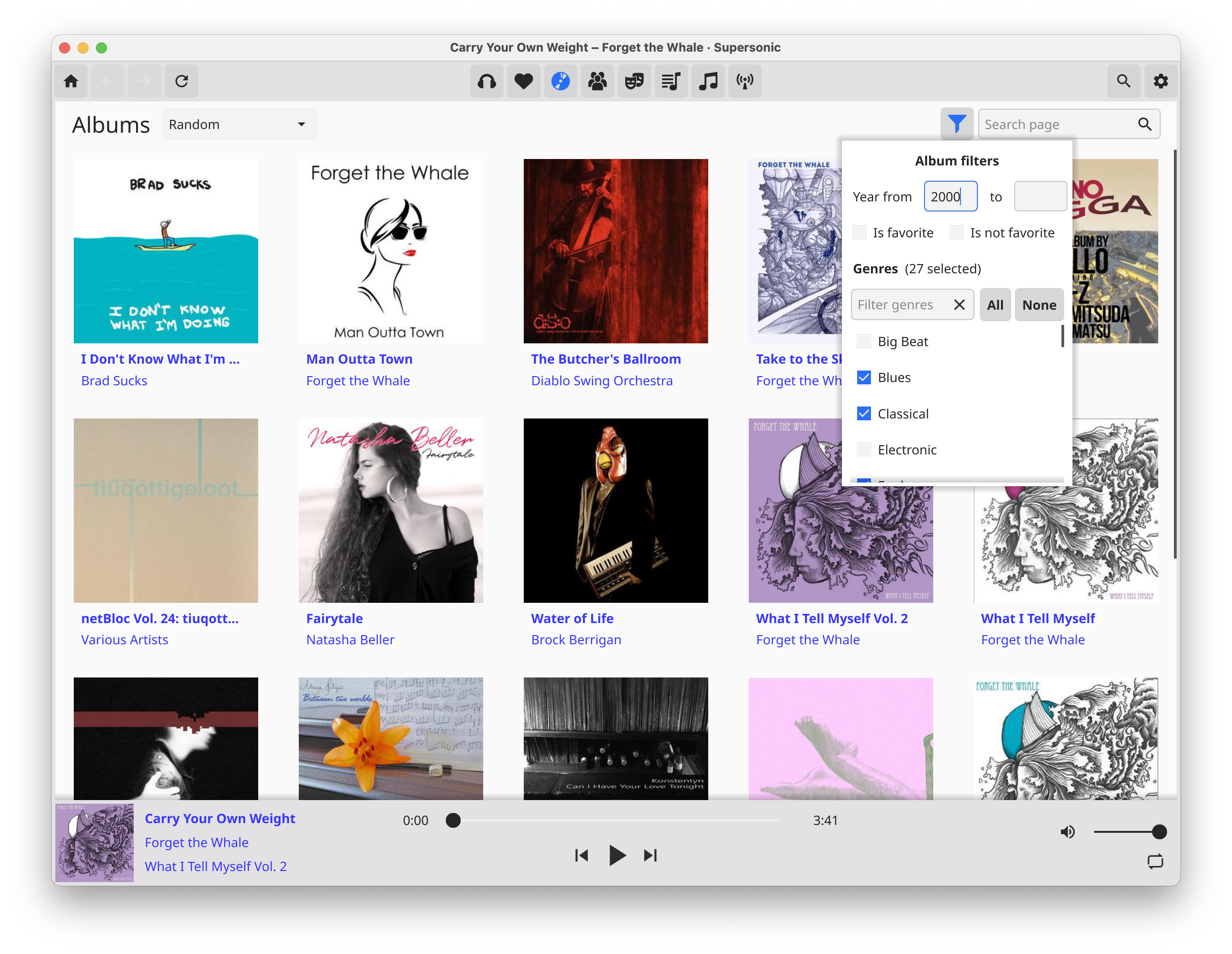Click the playback seek slider
This screenshot has height=954, width=1232.
(x=615, y=820)
